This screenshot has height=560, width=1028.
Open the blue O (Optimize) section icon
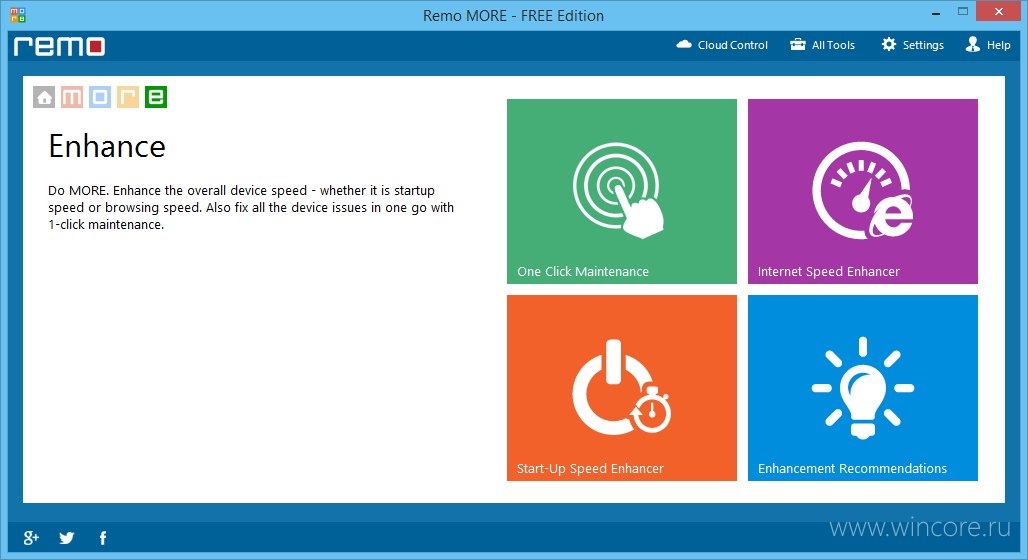pyautogui.click(x=100, y=97)
